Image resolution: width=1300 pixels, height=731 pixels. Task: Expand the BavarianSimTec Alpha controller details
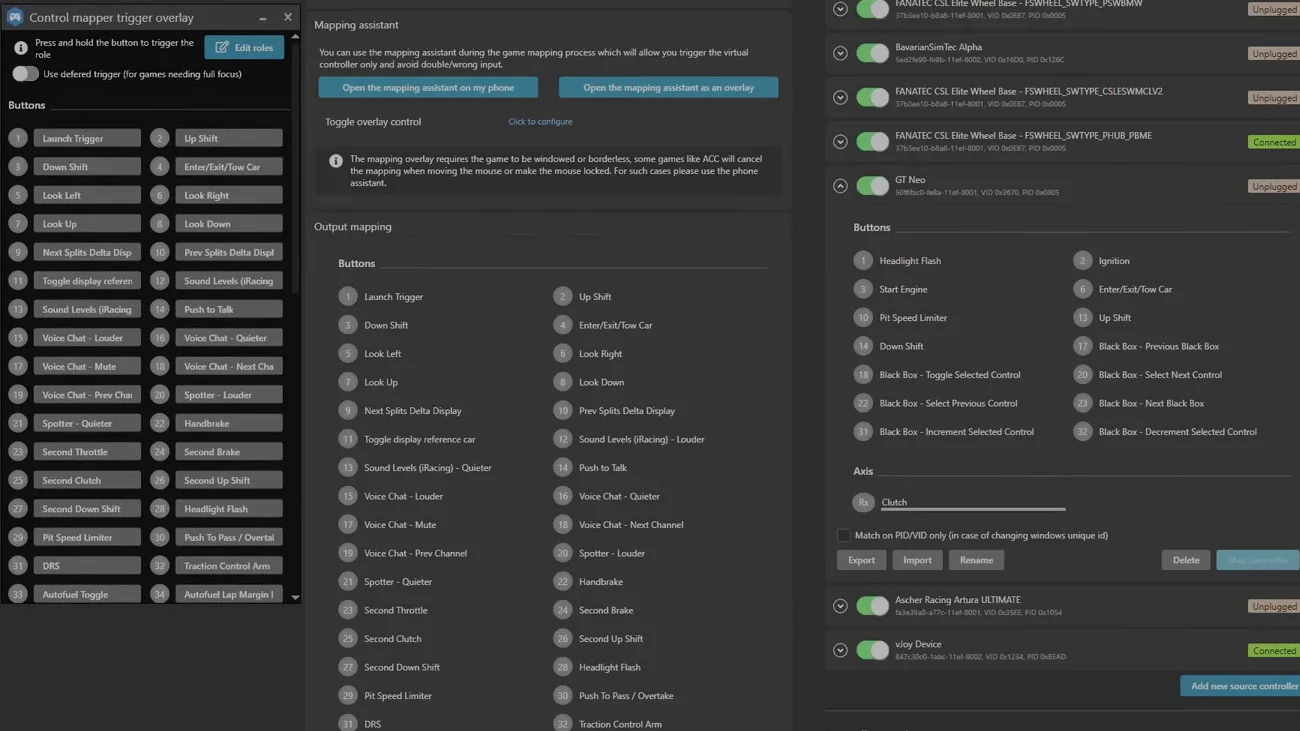(x=840, y=53)
